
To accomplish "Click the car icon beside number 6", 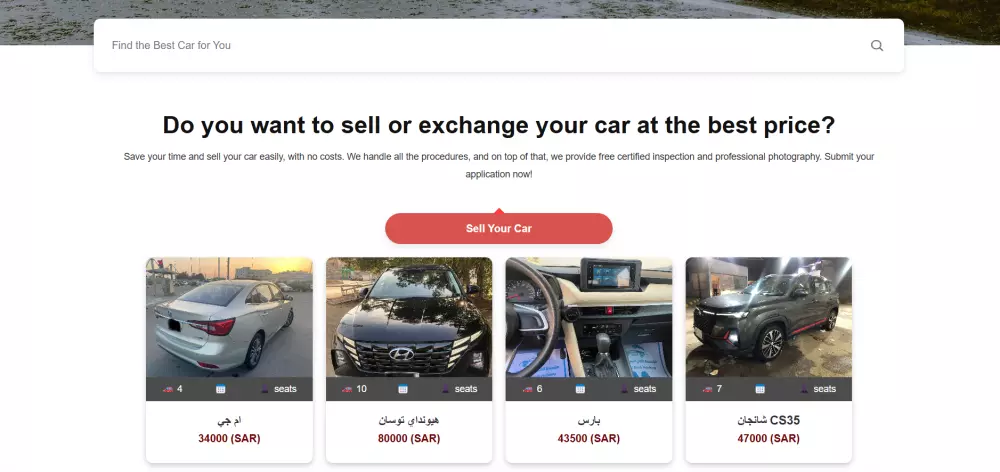I will [528, 388].
